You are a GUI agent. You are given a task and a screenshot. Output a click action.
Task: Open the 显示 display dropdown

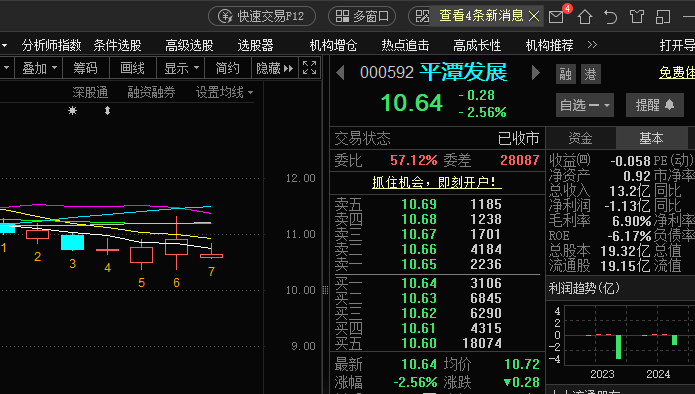181,68
